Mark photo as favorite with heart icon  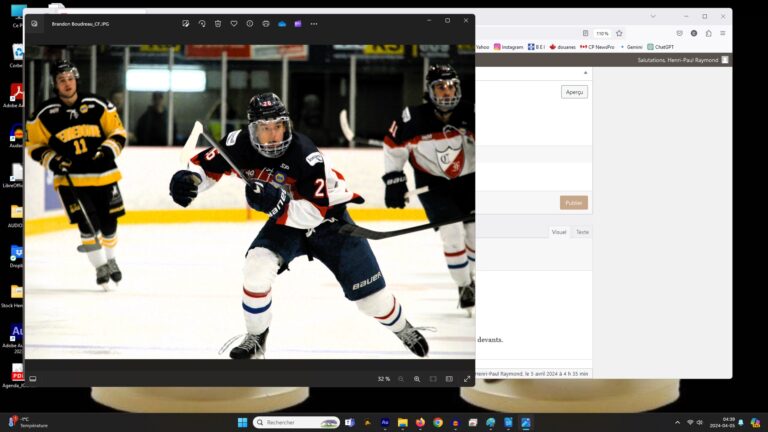(234, 23)
